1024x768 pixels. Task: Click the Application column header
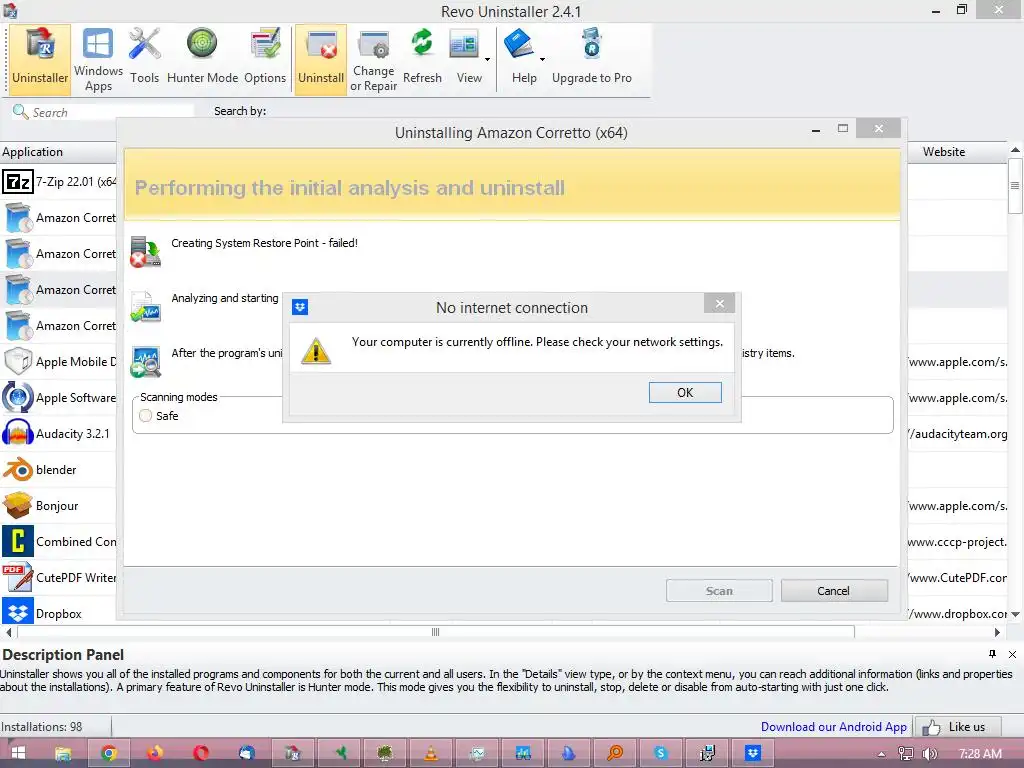pos(58,152)
